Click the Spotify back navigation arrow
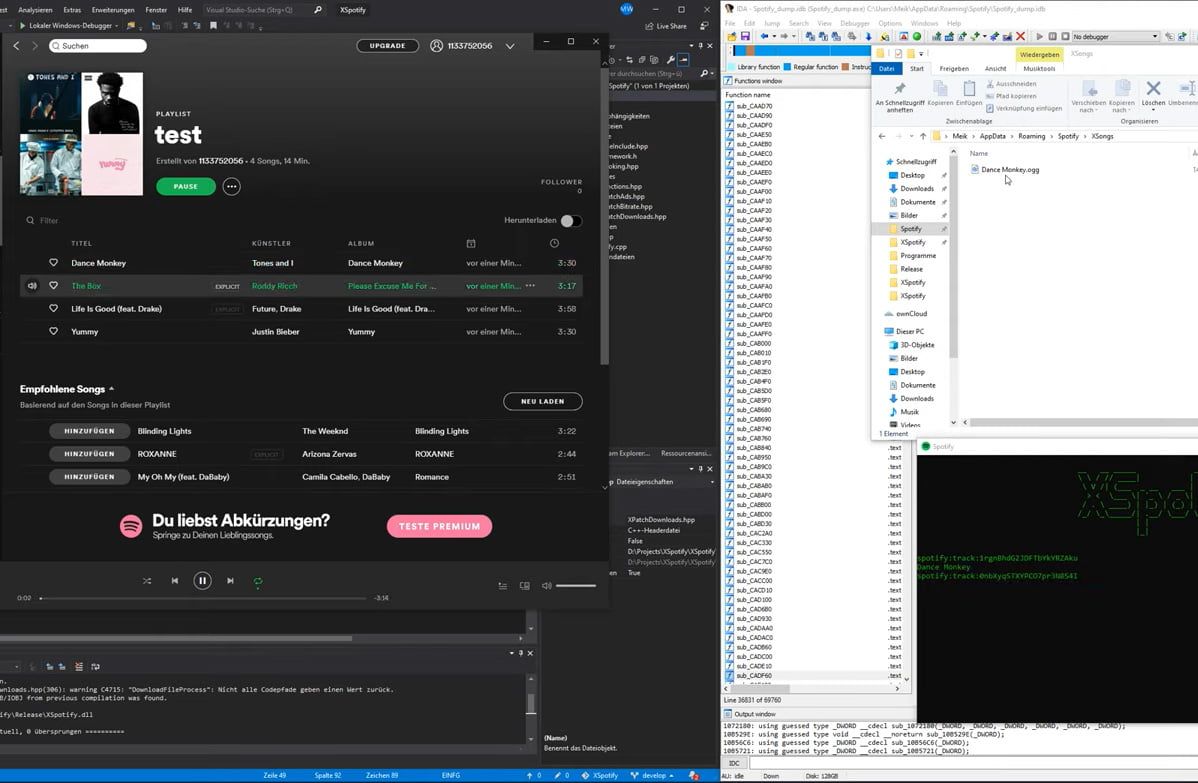The height and width of the screenshot is (783, 1198). (16, 46)
